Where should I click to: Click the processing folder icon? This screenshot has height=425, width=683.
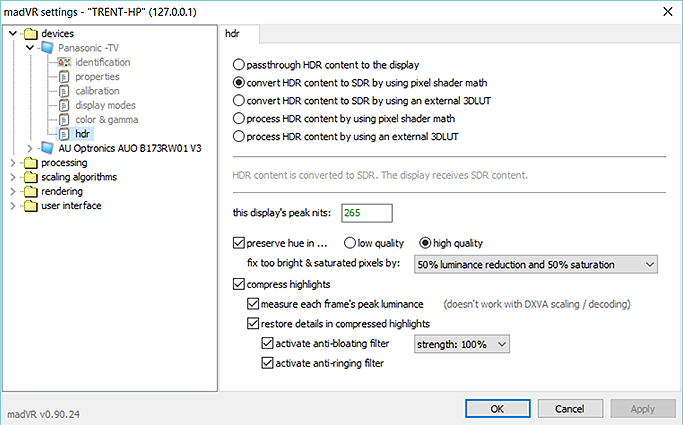coord(30,163)
